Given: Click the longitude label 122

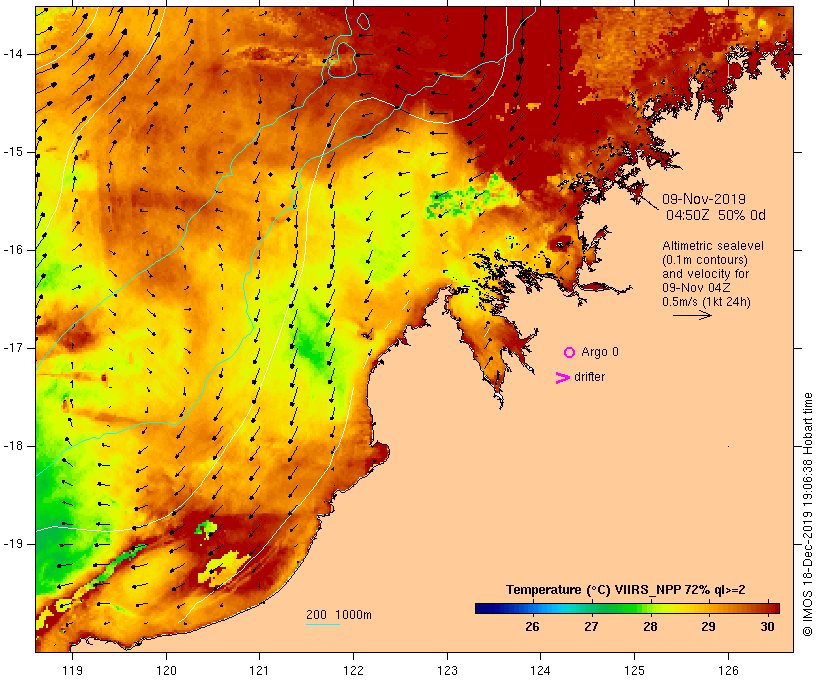Looking at the screenshot, I should [353, 671].
